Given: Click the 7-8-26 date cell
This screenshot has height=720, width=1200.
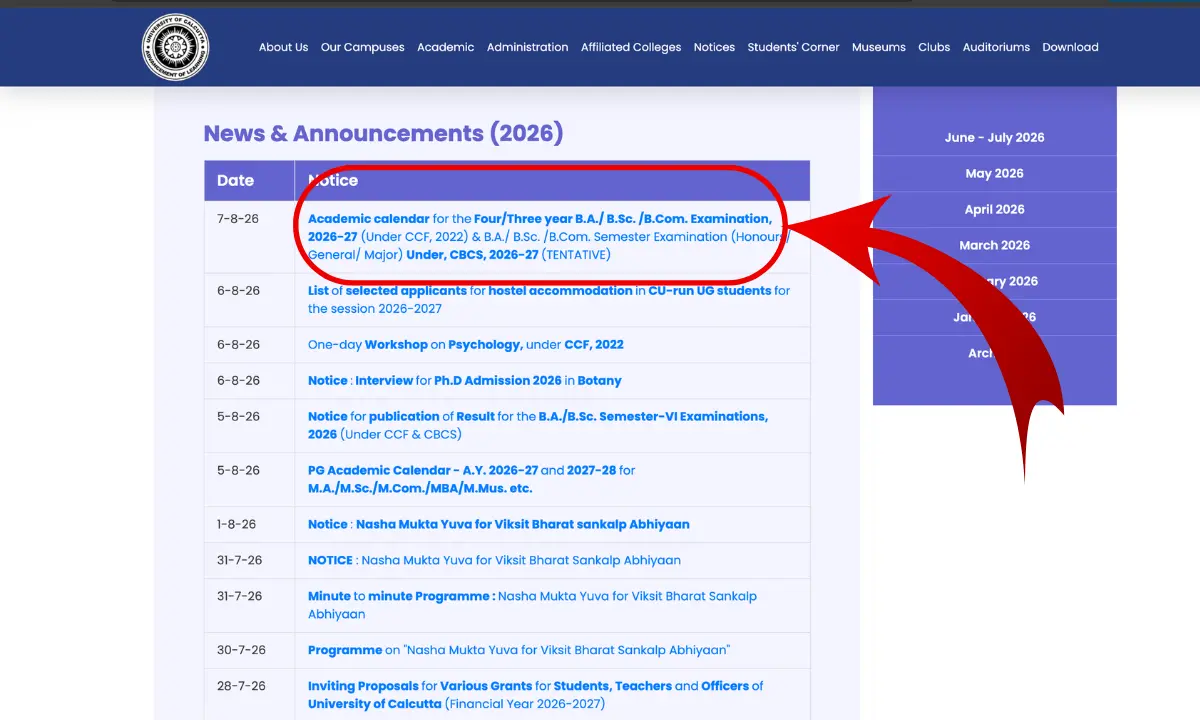Looking at the screenshot, I should click(249, 237).
